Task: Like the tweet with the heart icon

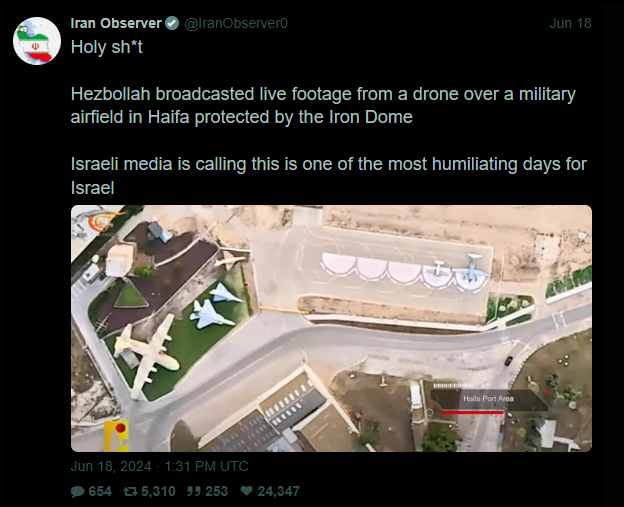Action: (x=247, y=491)
